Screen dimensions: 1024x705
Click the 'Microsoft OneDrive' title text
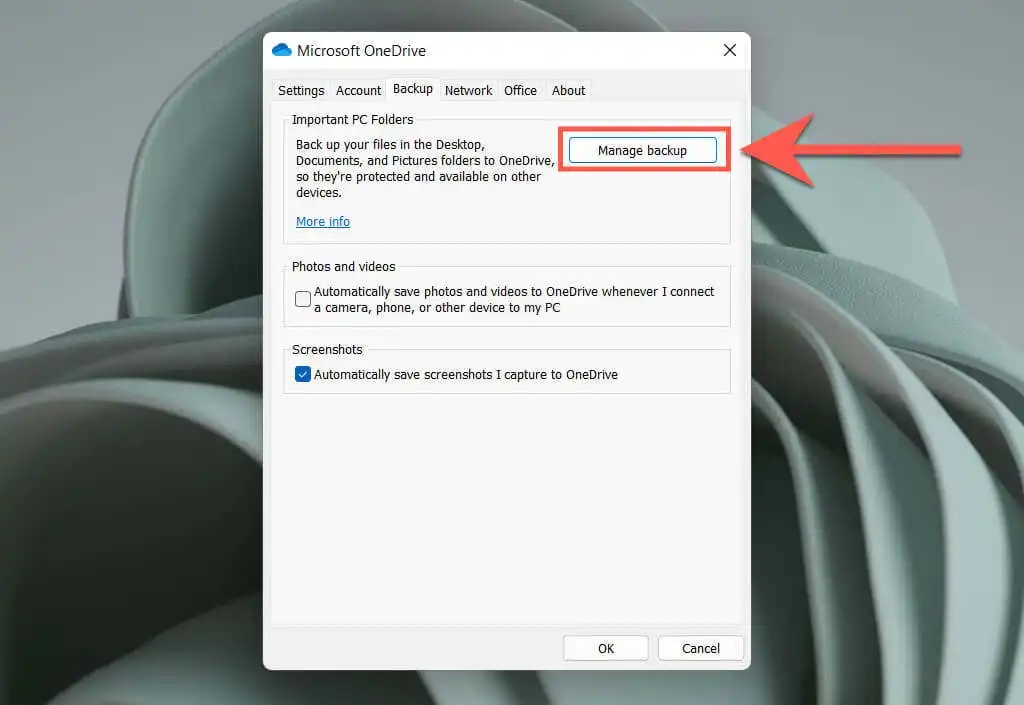point(361,50)
